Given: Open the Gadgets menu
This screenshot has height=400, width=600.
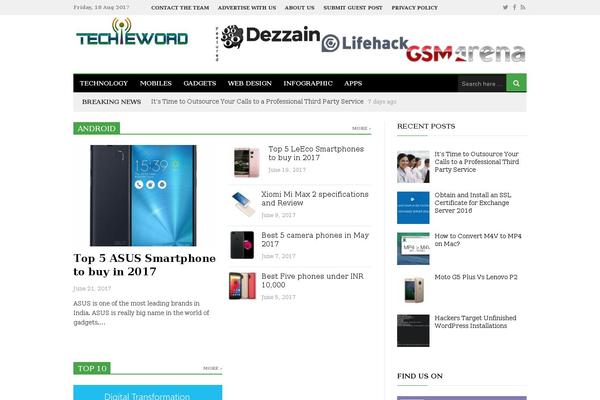Looking at the screenshot, I should click(x=200, y=83).
